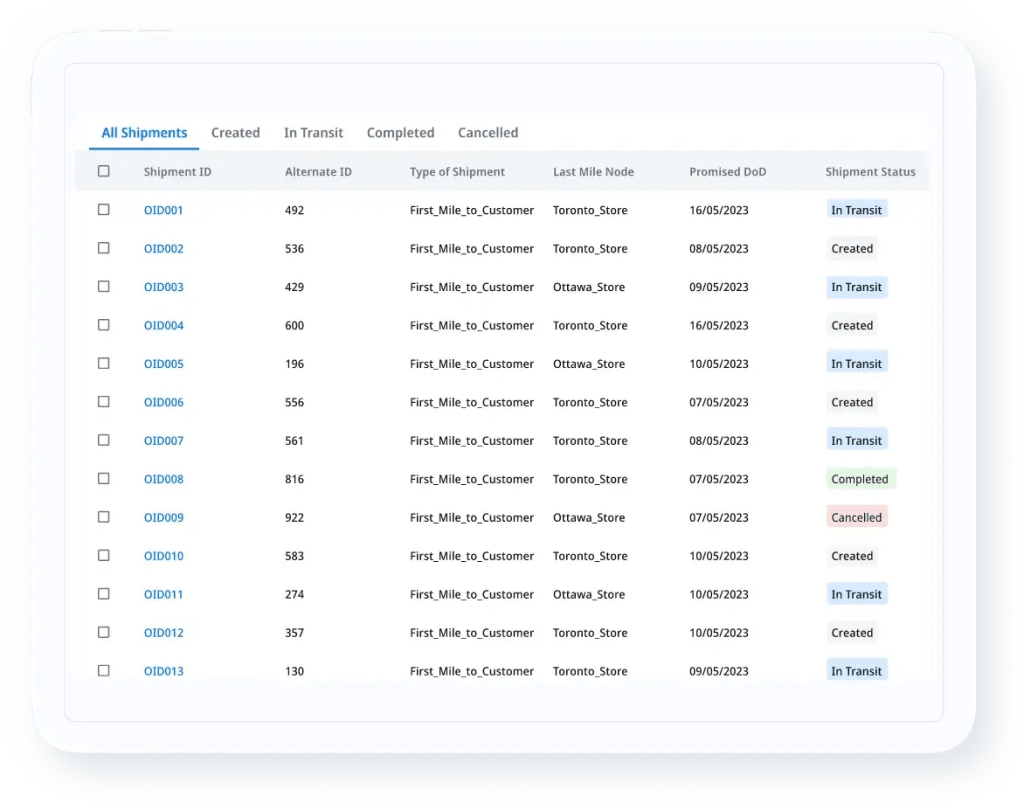Click the Shipment ID column header

pos(177,171)
